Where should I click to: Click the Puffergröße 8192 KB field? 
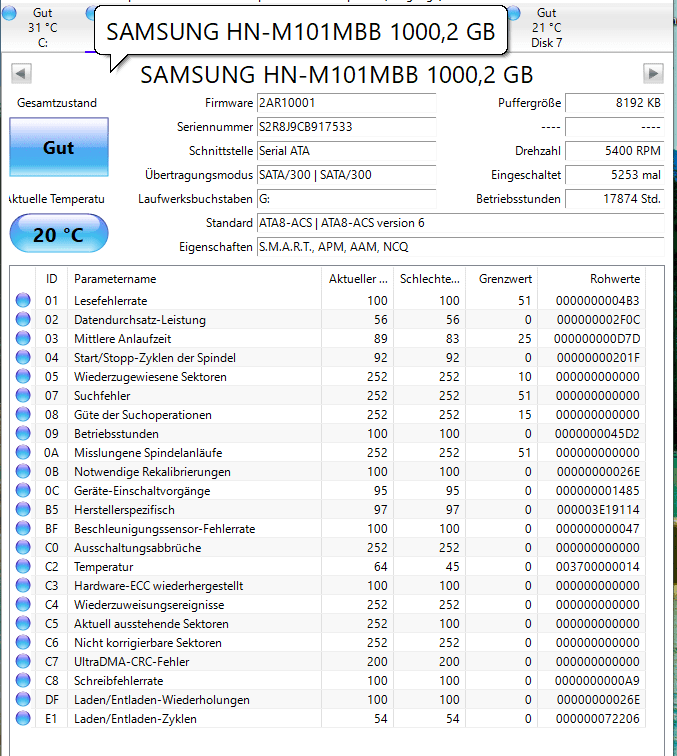(614, 103)
